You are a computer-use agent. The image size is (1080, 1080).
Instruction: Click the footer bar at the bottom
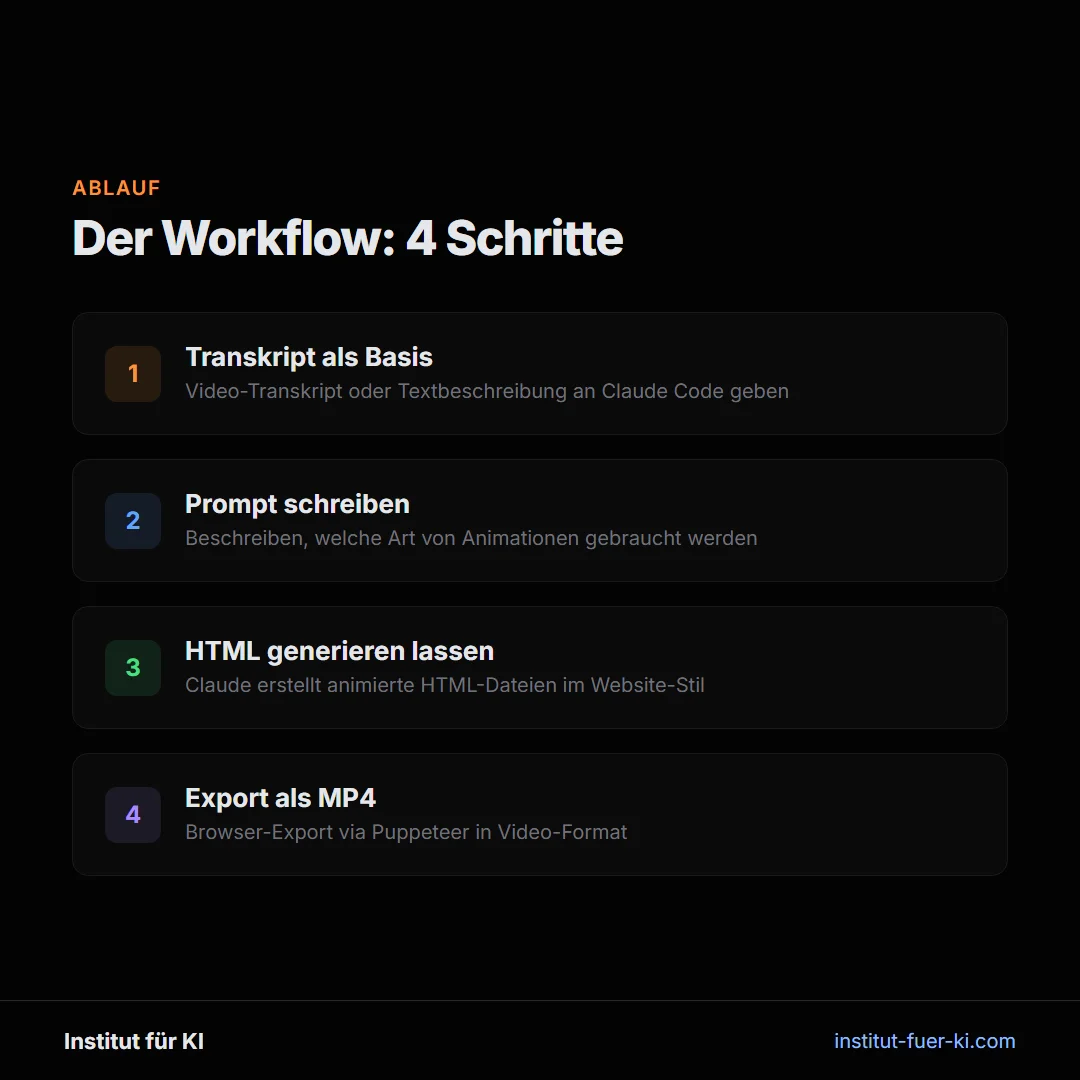540,1041
